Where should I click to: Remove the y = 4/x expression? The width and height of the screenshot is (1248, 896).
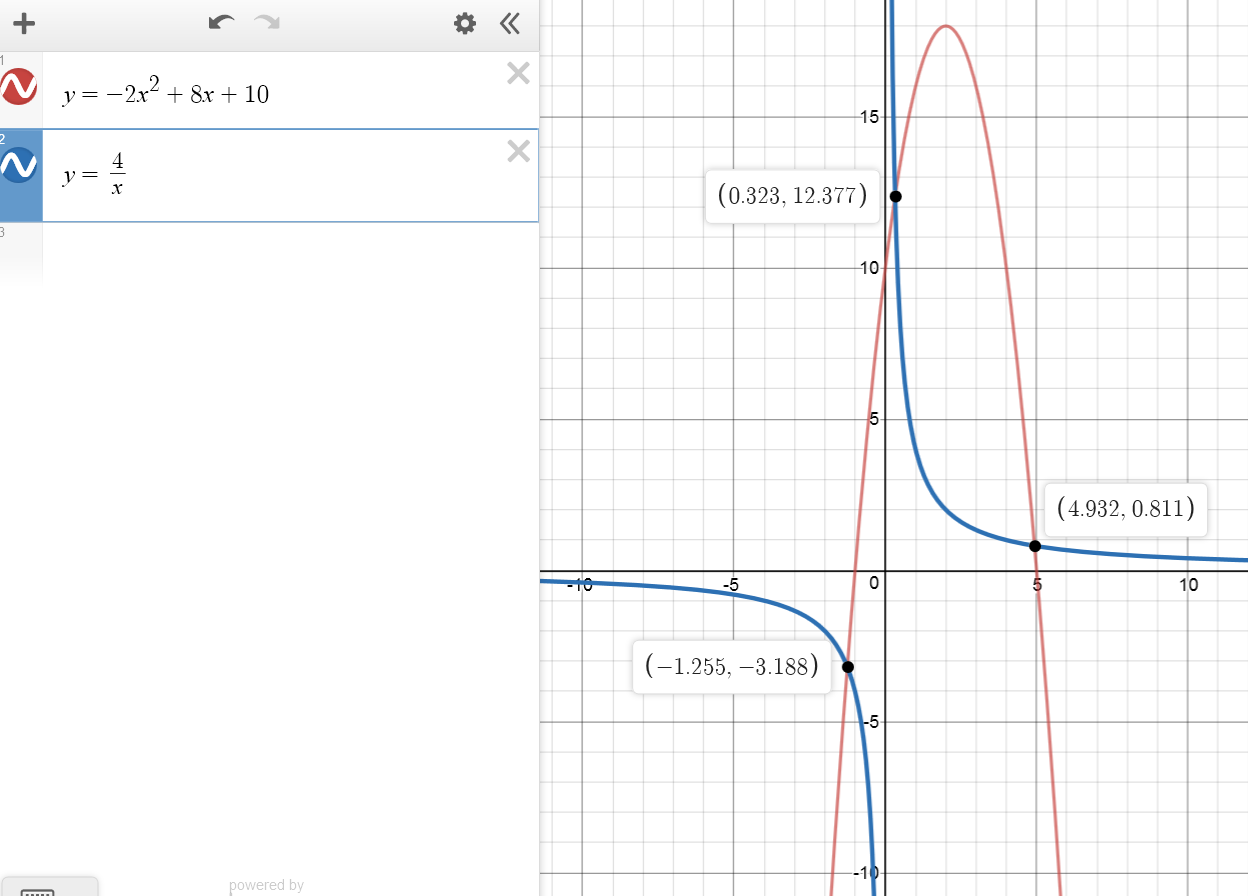[x=518, y=151]
